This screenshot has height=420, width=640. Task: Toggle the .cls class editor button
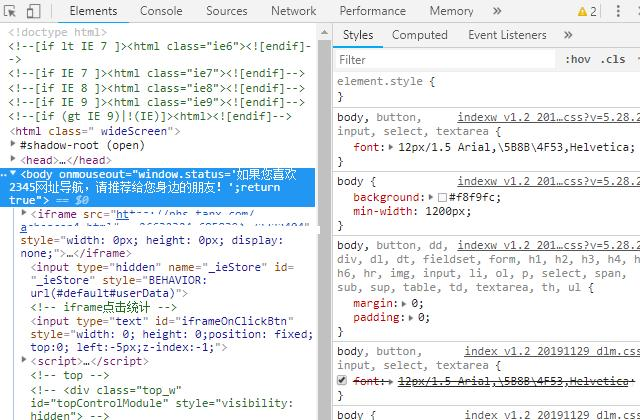coord(613,60)
